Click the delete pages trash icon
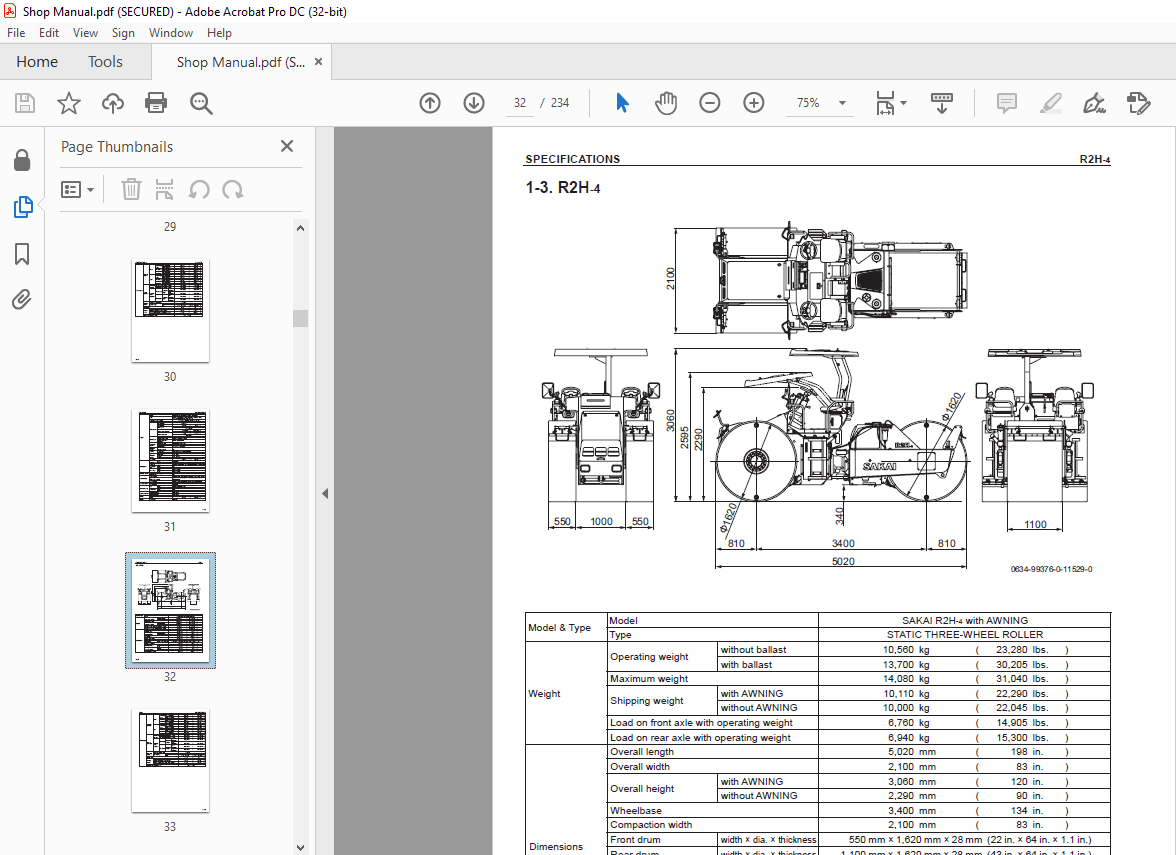 [x=131, y=189]
